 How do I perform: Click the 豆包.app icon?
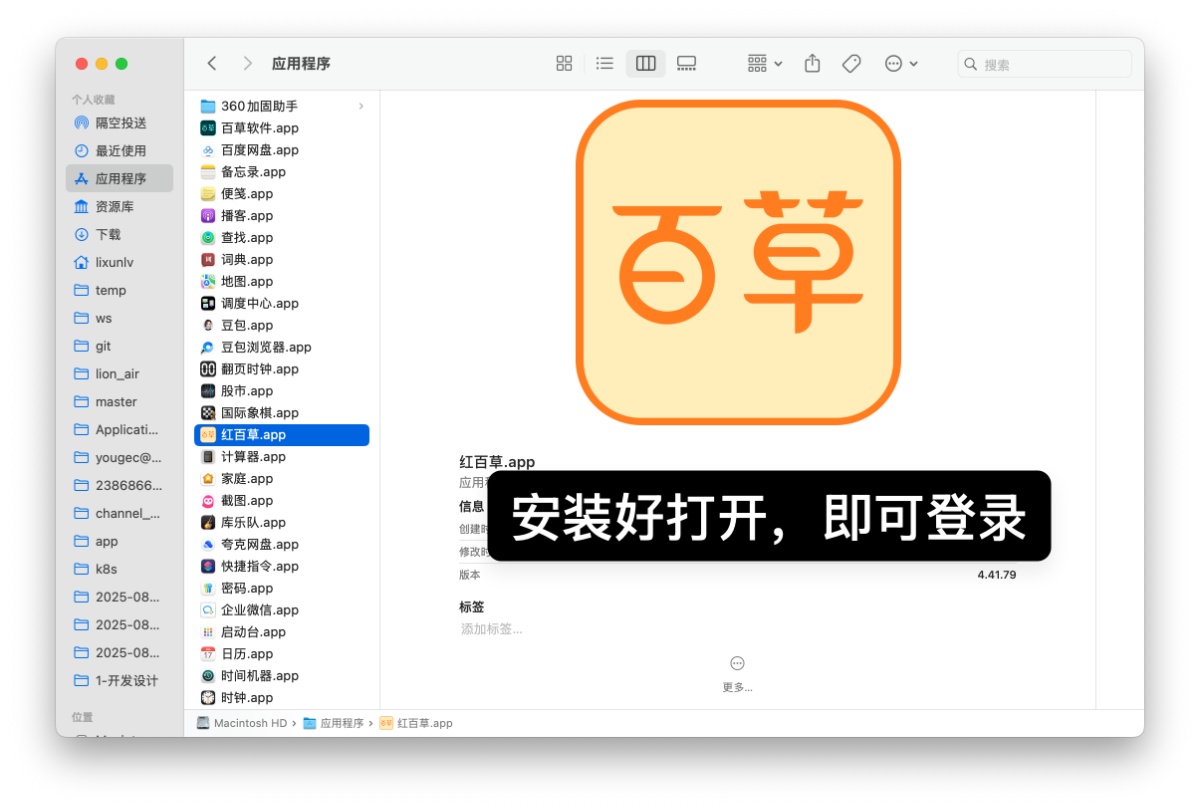[x=208, y=325]
